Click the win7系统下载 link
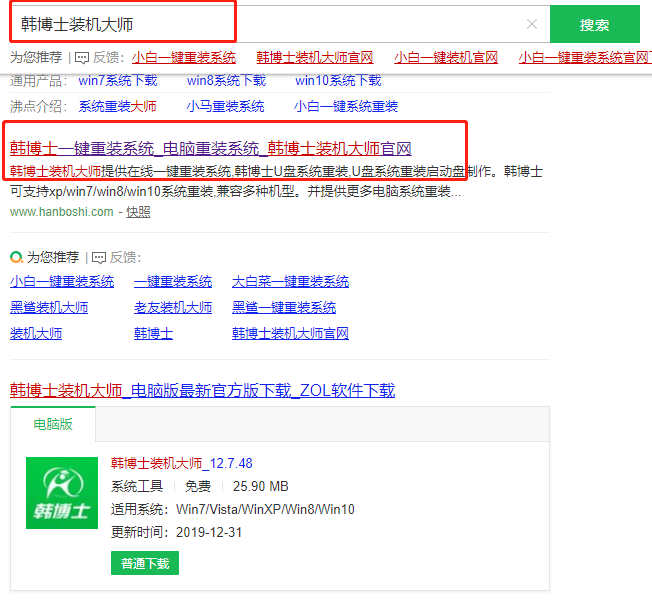Viewport: 652px width, 600px height. [117, 81]
